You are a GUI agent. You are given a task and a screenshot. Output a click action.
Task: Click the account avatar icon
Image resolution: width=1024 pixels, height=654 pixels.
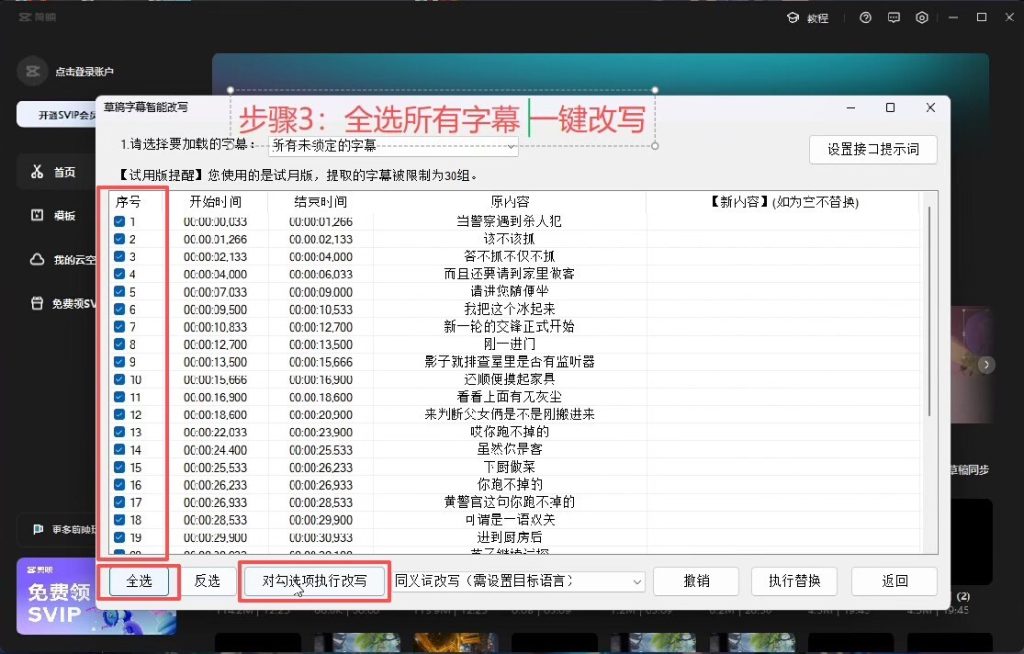pos(33,71)
